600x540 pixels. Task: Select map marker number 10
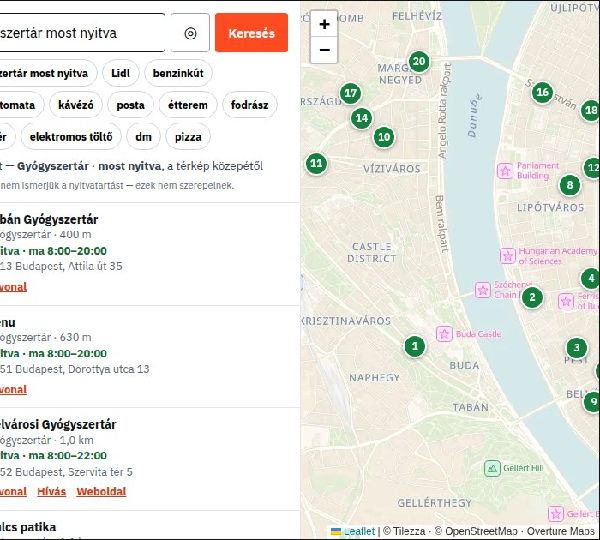click(x=384, y=137)
